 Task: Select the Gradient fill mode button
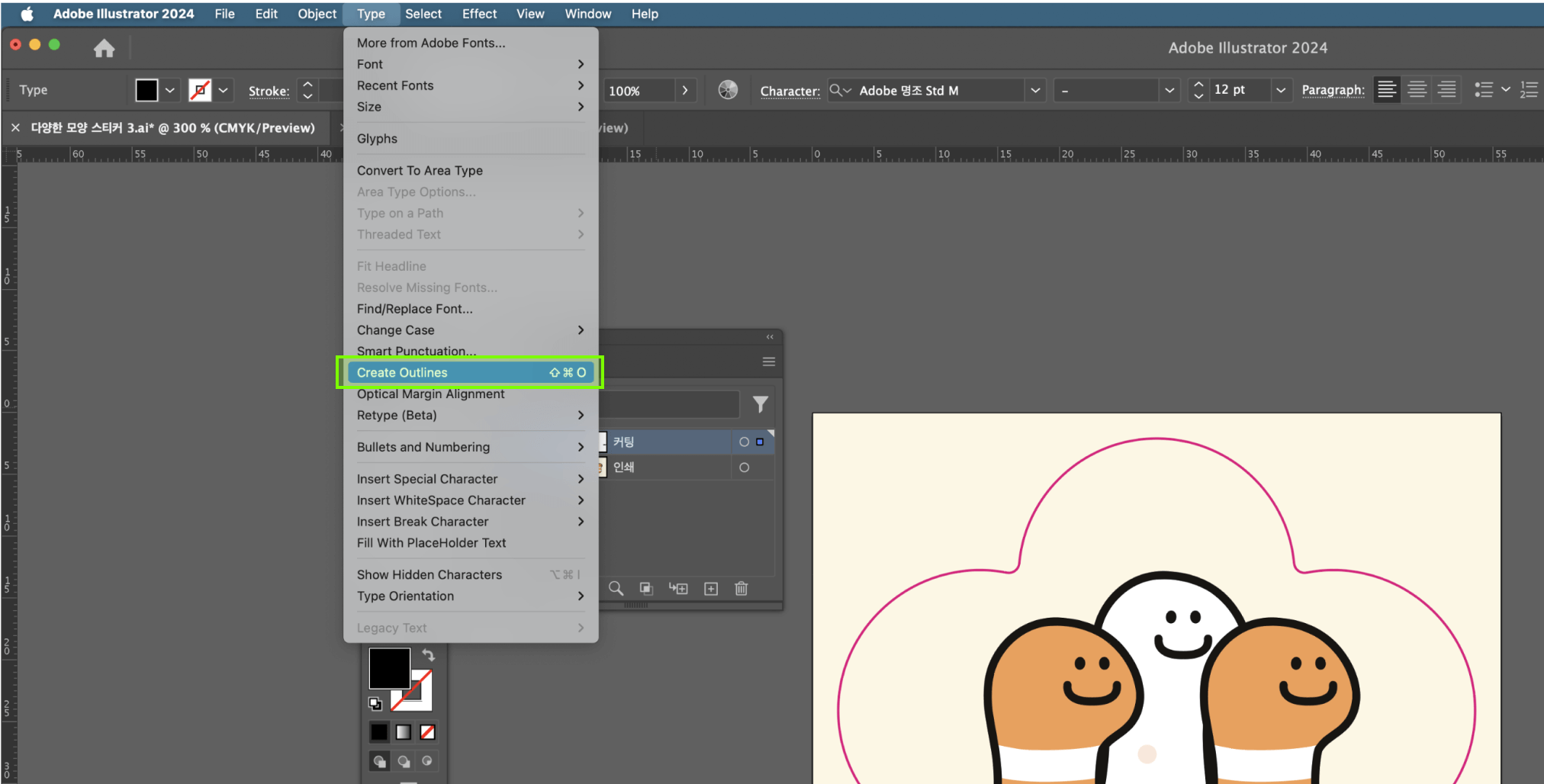pyautogui.click(x=404, y=732)
